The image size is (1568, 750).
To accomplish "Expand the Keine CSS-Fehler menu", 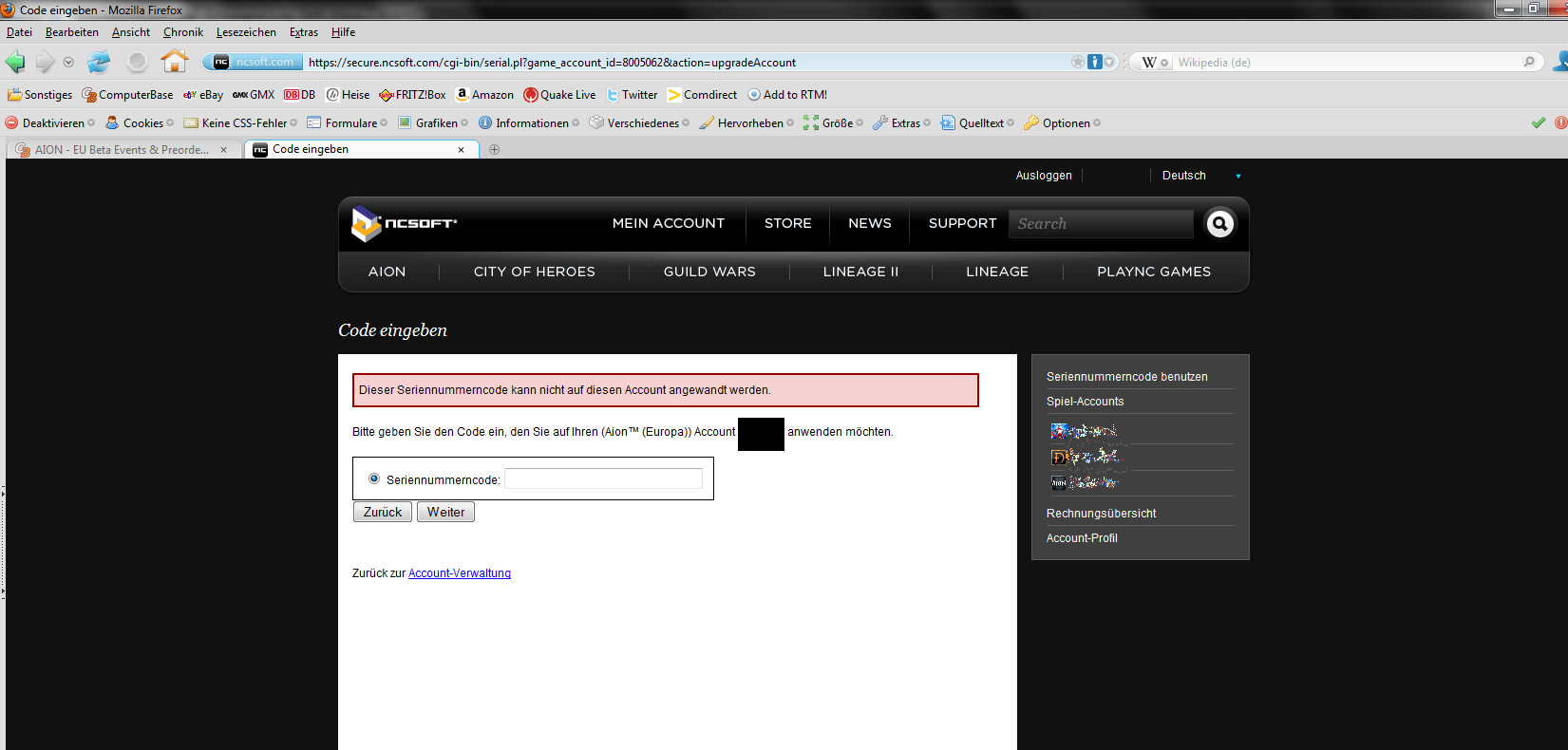I will click(241, 123).
